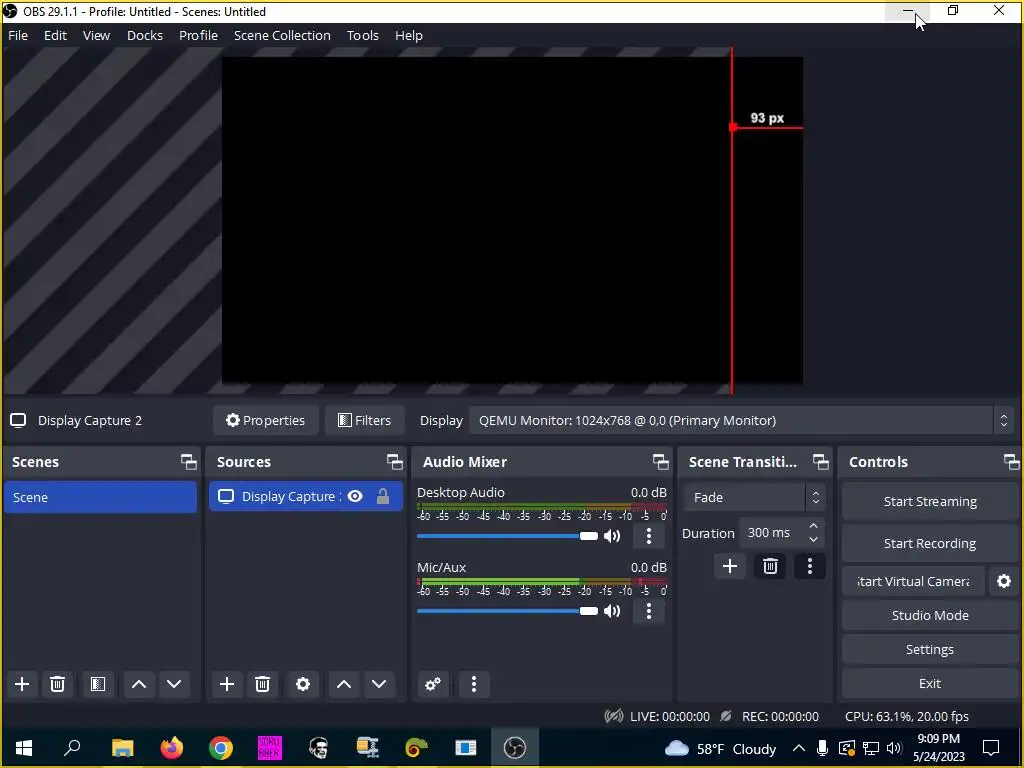Open advanced audio properties gears icon
The height and width of the screenshot is (768, 1024).
click(433, 684)
